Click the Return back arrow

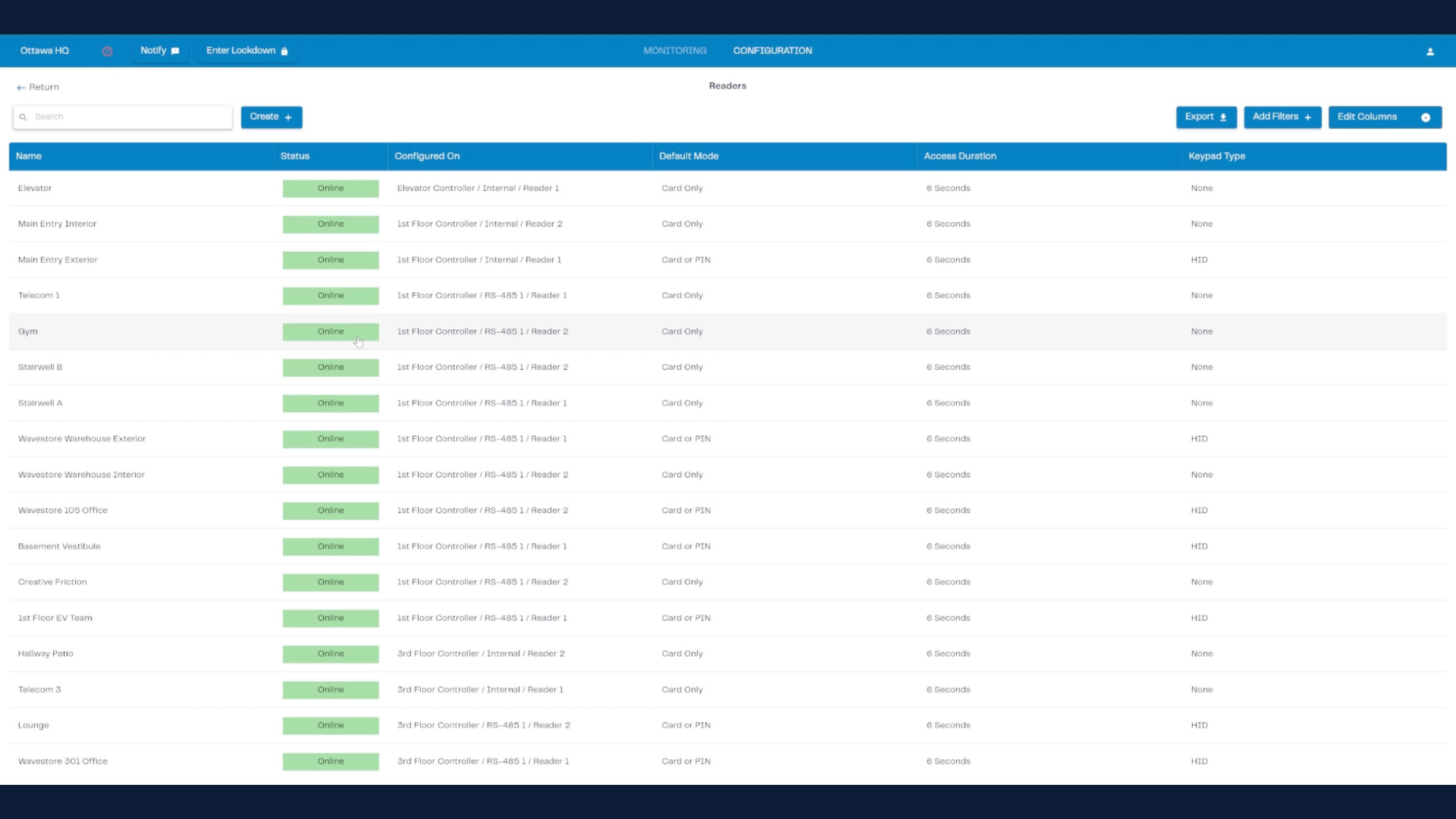(21, 88)
